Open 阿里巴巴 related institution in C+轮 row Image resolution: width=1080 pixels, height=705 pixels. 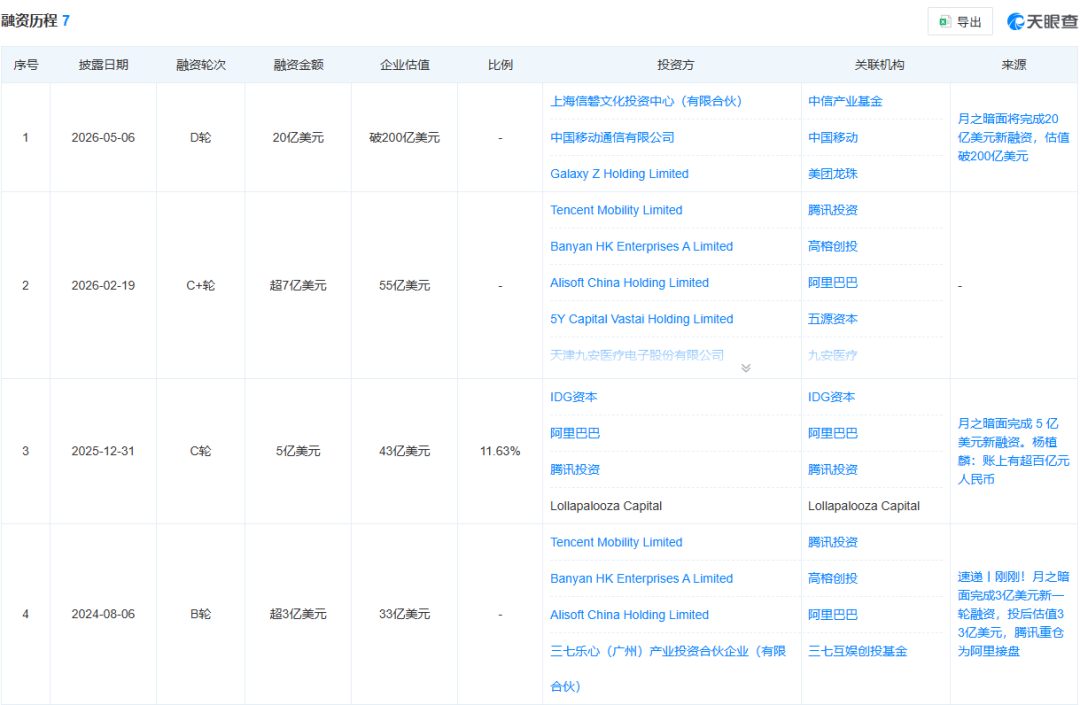[832, 283]
